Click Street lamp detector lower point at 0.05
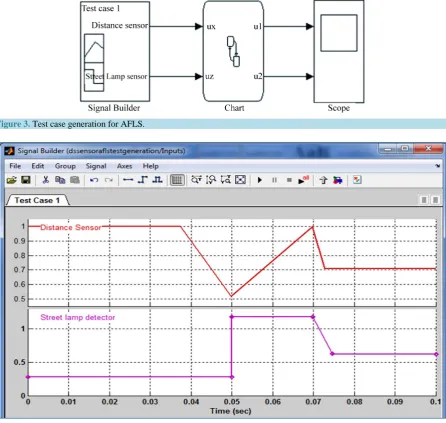The image size is (446, 423). click(x=232, y=377)
